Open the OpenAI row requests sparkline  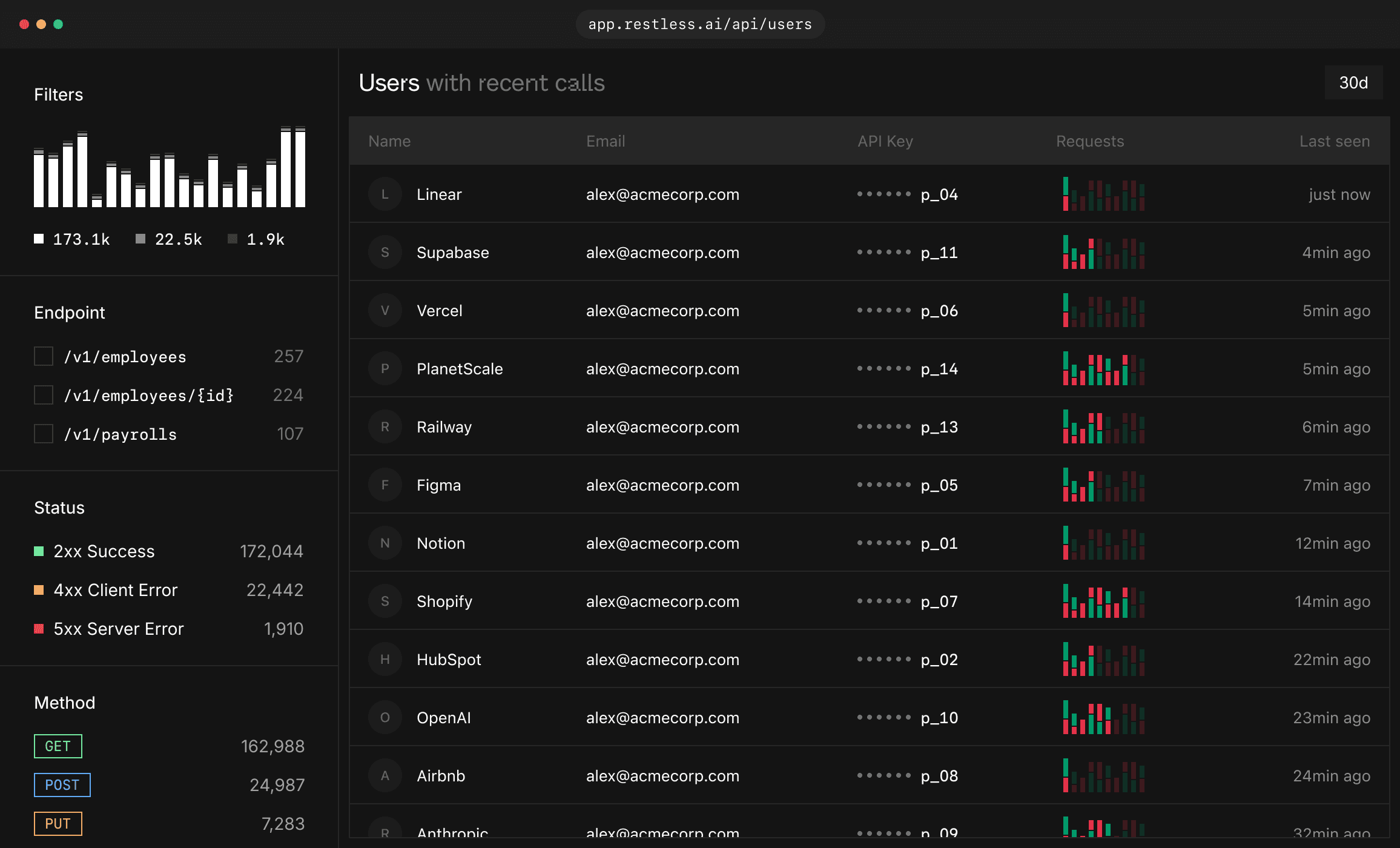click(x=1104, y=717)
